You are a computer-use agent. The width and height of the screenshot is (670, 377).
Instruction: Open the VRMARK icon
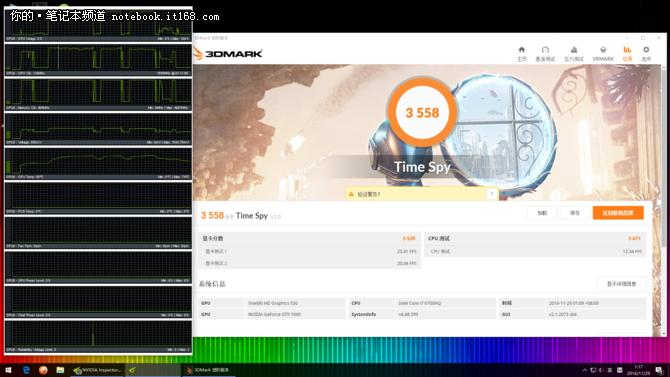[x=603, y=53]
